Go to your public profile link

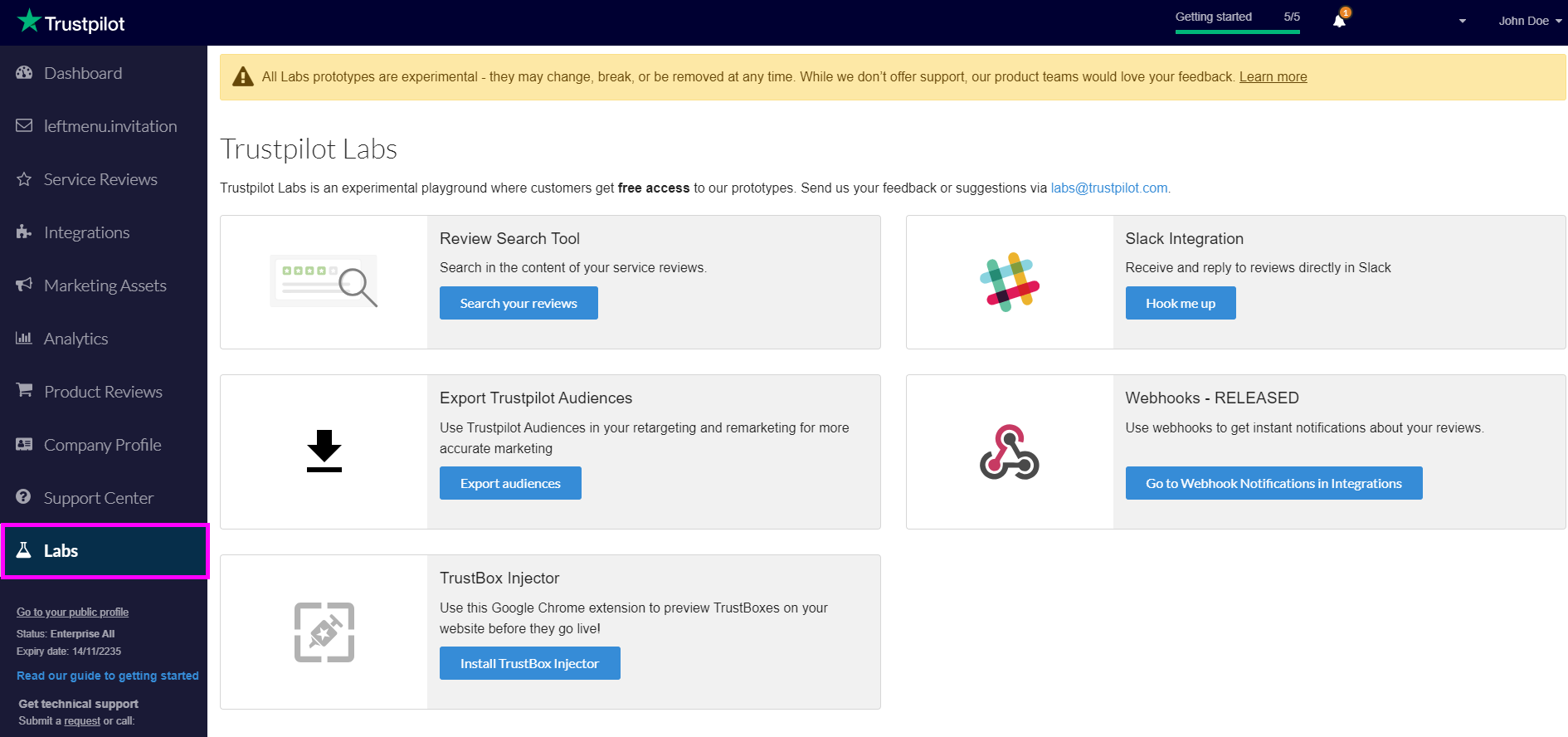(x=72, y=612)
